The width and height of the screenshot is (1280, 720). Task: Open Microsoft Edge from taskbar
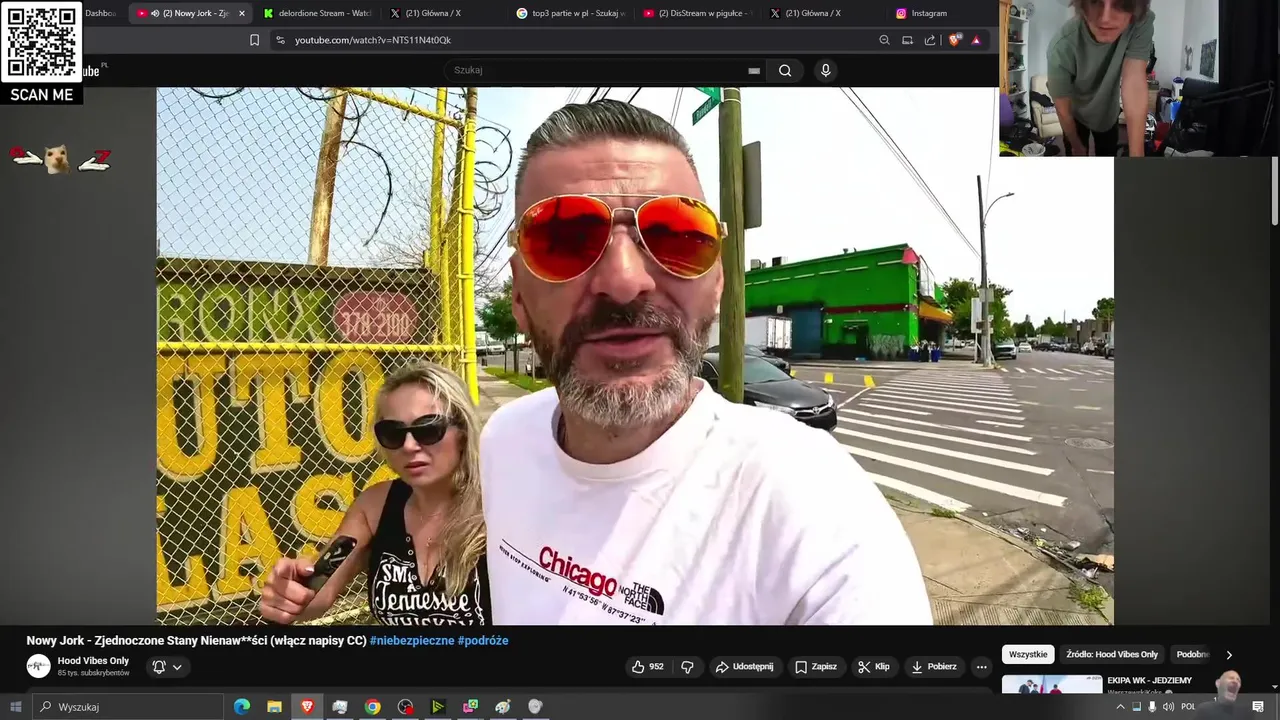[x=241, y=707]
